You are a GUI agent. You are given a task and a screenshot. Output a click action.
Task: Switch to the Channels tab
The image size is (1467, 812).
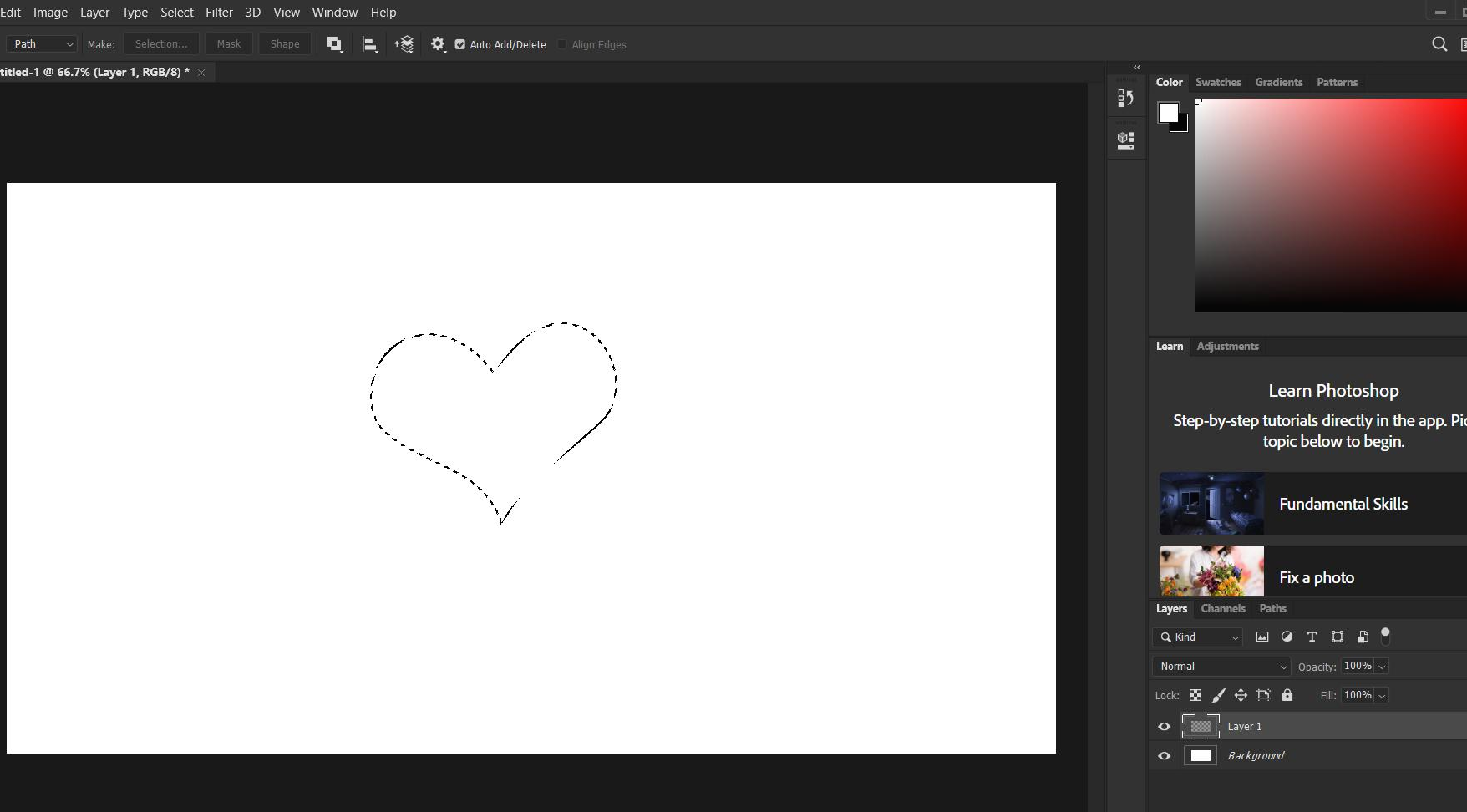click(x=1222, y=609)
